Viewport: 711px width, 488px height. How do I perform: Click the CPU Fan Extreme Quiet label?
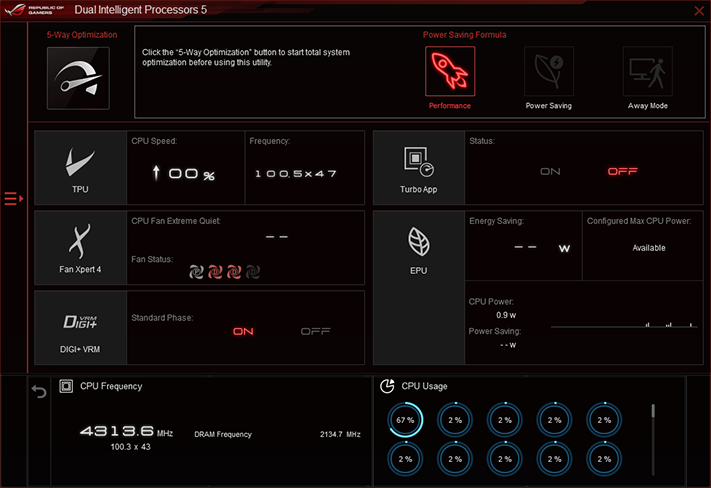coord(176,221)
